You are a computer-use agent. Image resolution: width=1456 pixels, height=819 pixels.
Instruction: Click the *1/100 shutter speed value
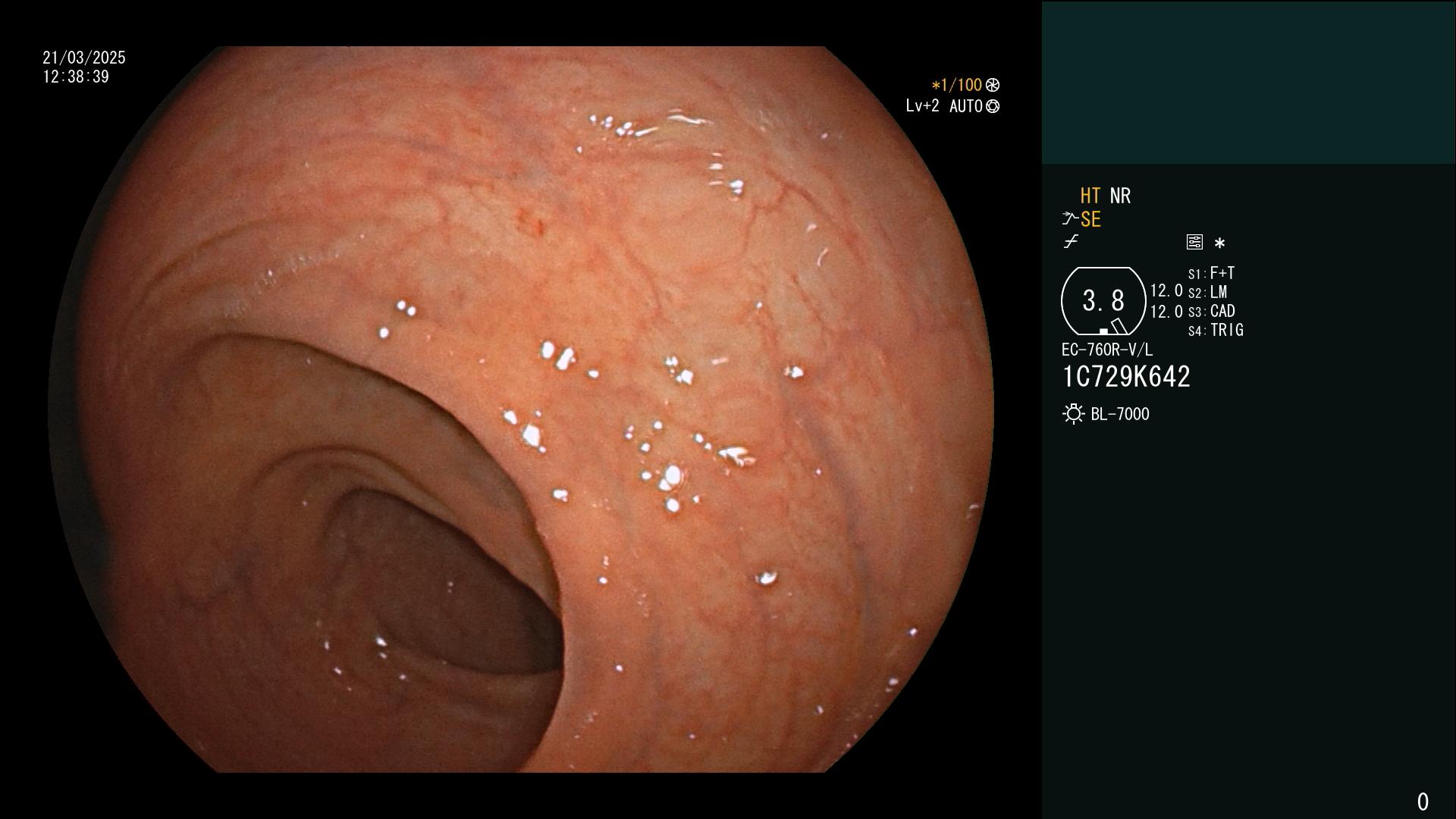click(x=957, y=85)
